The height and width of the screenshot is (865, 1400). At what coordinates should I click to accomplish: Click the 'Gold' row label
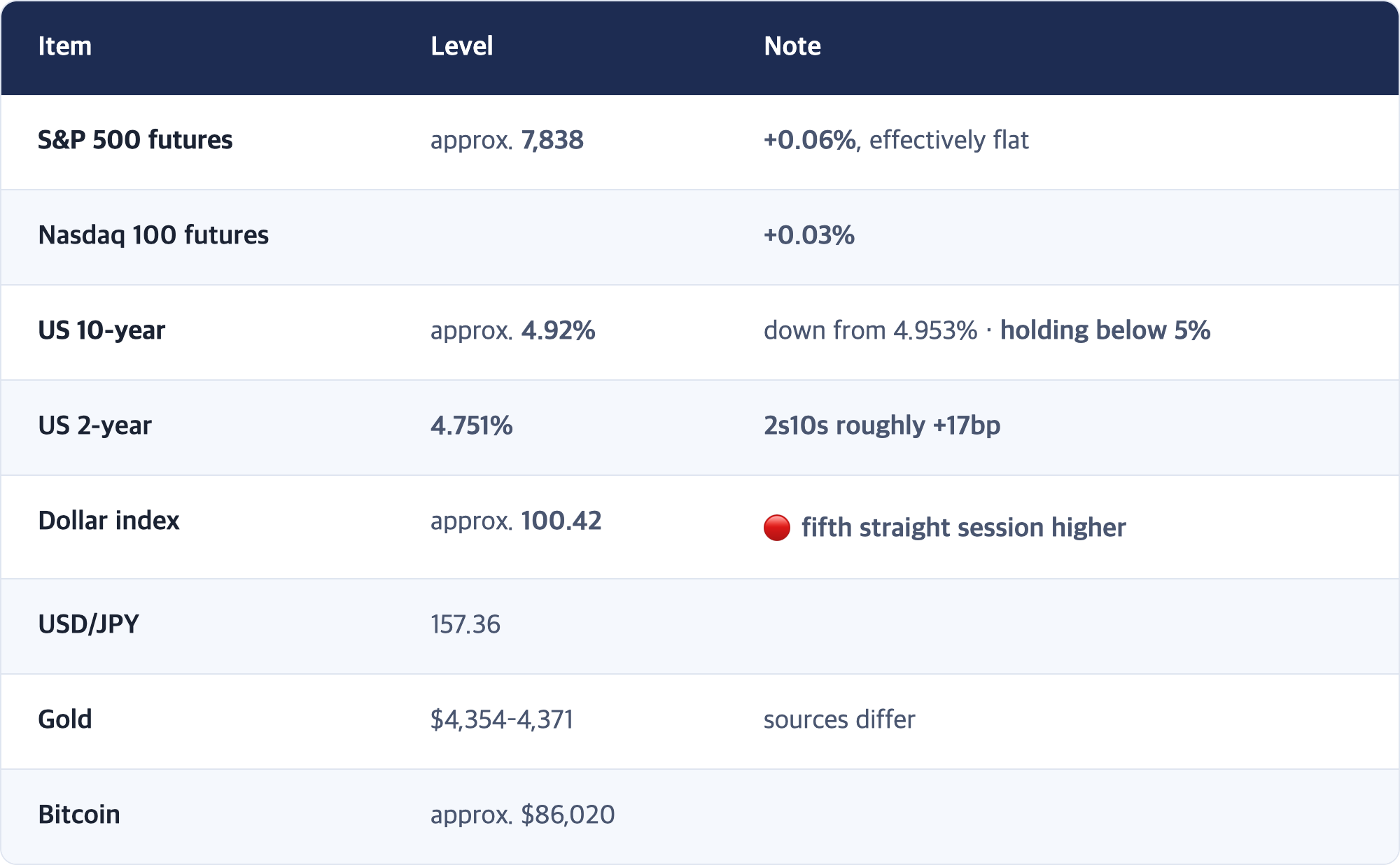tap(64, 719)
